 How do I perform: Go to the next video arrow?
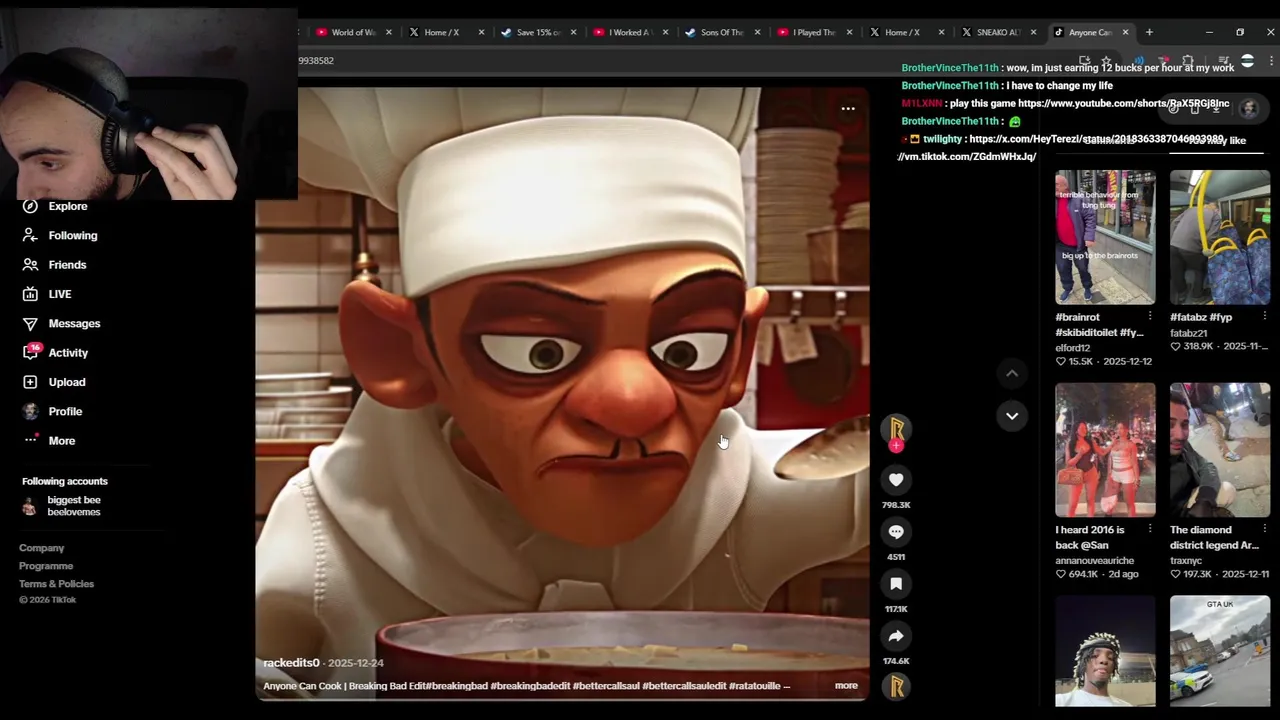[1012, 416]
